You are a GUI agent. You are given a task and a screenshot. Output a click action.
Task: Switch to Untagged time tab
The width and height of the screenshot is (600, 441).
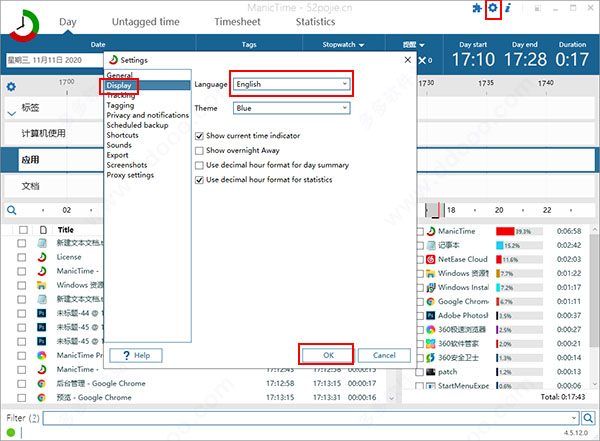(145, 22)
